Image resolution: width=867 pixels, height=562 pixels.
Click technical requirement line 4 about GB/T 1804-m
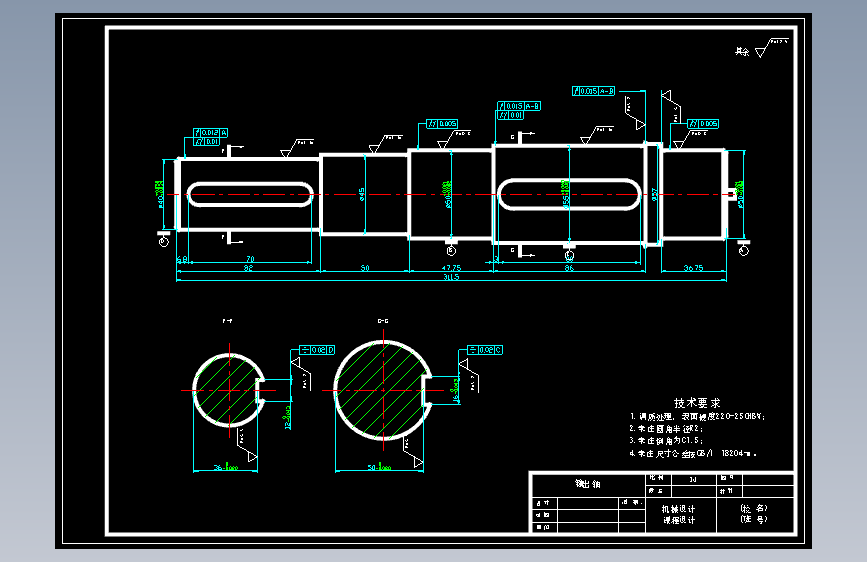point(693,454)
